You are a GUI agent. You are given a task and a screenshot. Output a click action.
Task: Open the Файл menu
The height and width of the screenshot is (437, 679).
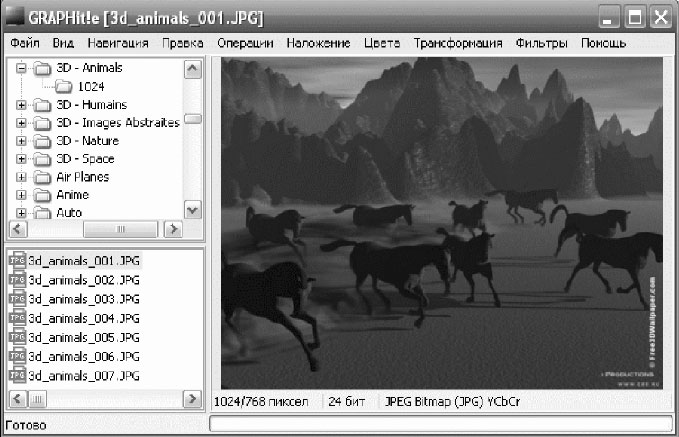[x=25, y=44]
